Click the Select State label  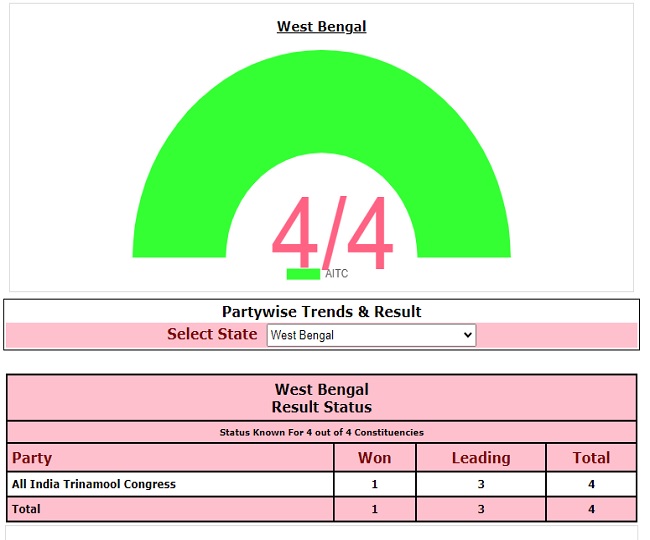pyautogui.click(x=212, y=334)
